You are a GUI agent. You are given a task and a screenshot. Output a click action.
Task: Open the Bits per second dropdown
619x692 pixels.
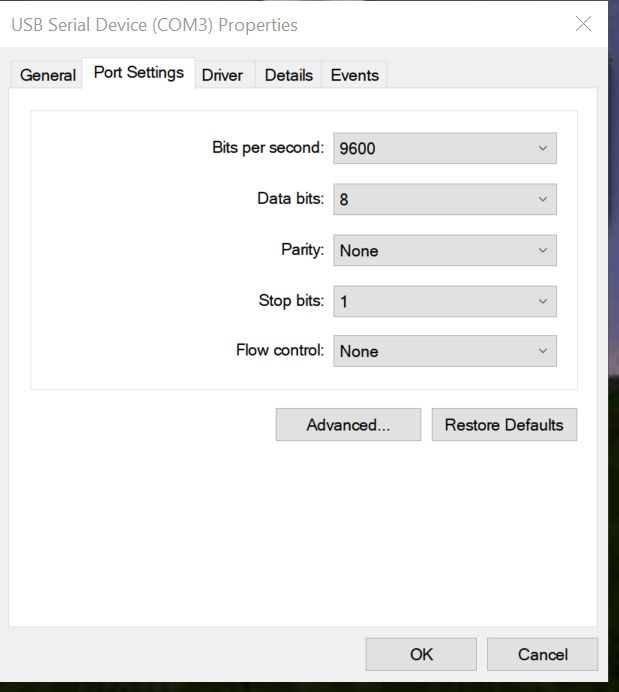point(445,148)
